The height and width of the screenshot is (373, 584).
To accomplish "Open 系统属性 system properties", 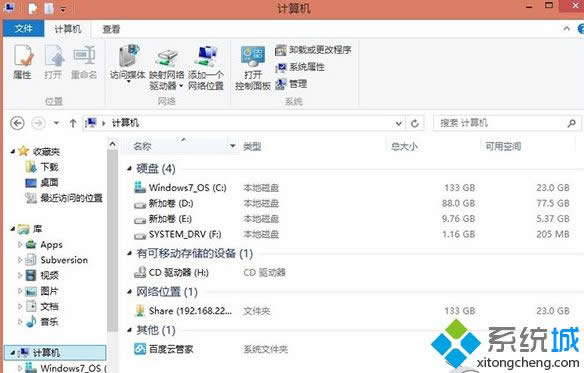I will pos(300,67).
